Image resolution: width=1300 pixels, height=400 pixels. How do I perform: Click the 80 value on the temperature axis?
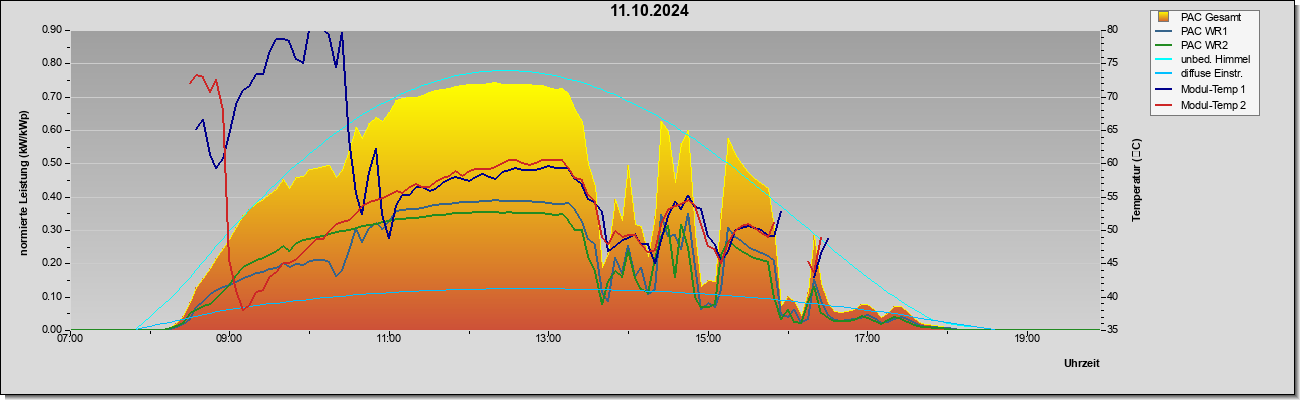tap(1113, 30)
